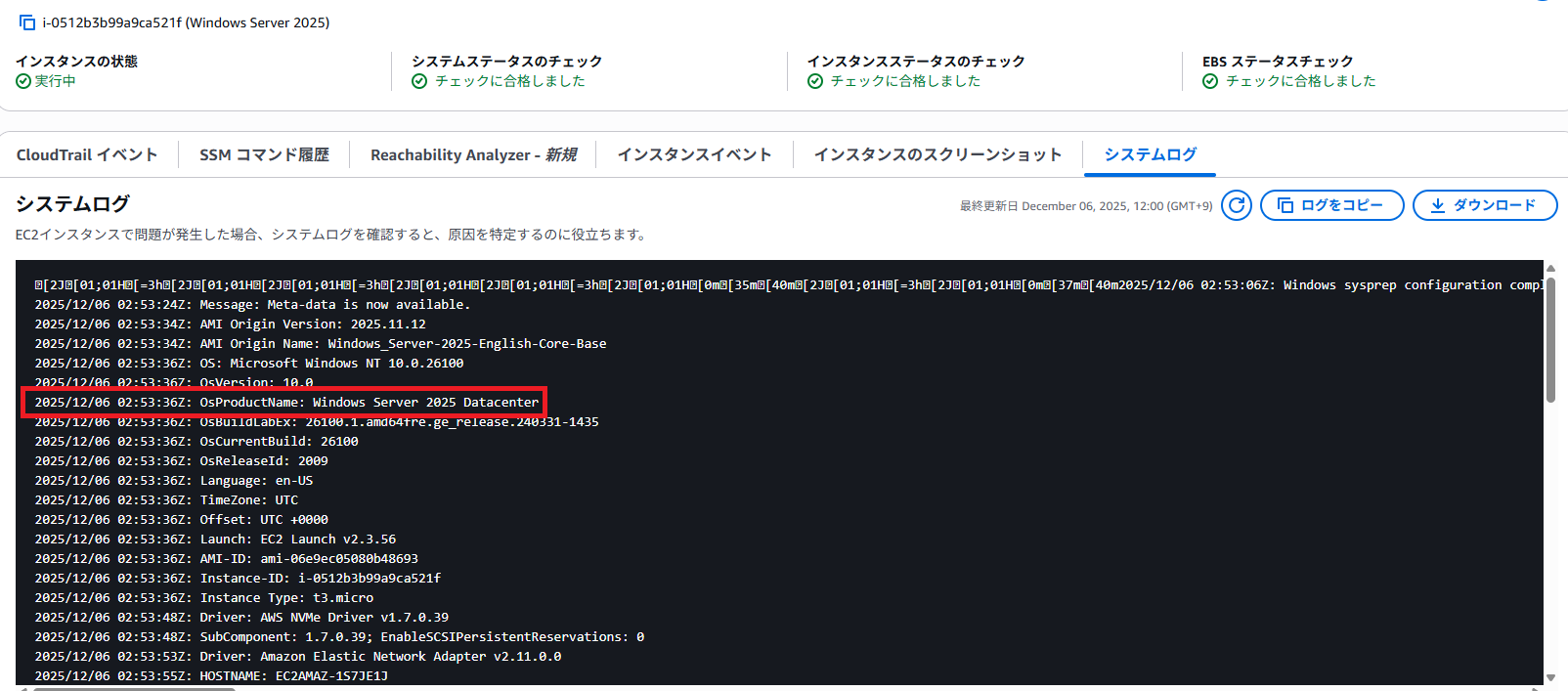Click the 'Language: en-US' log line
The width and height of the screenshot is (1568, 691).
point(174,481)
